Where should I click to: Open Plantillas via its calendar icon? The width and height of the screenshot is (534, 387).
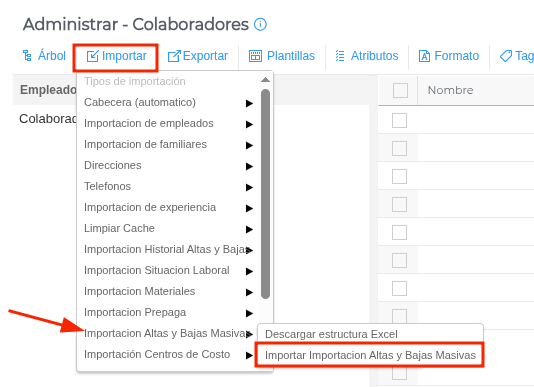tap(255, 56)
